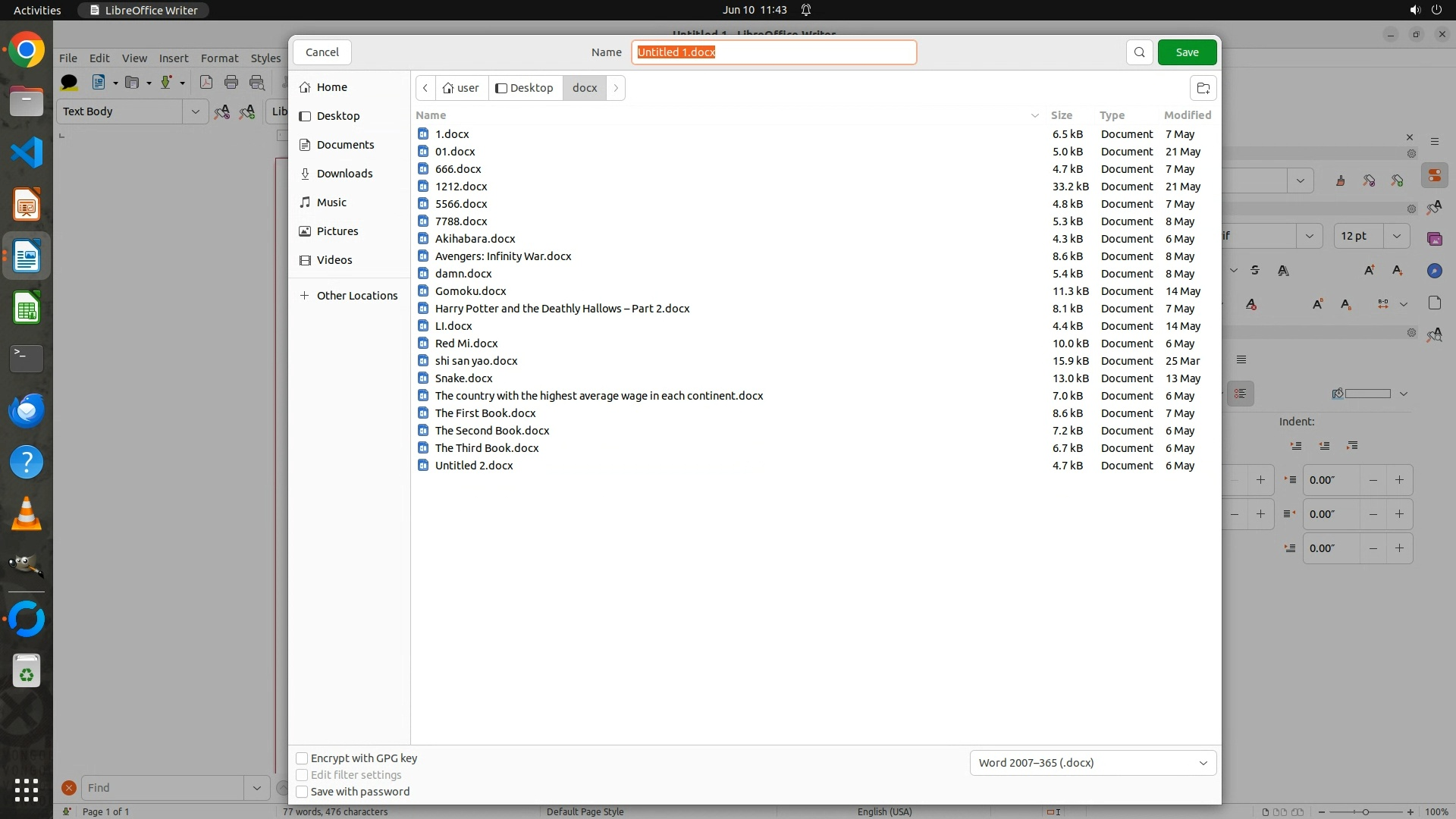The width and height of the screenshot is (1456, 819).
Task: Click the green Save button
Action: pyautogui.click(x=1187, y=52)
